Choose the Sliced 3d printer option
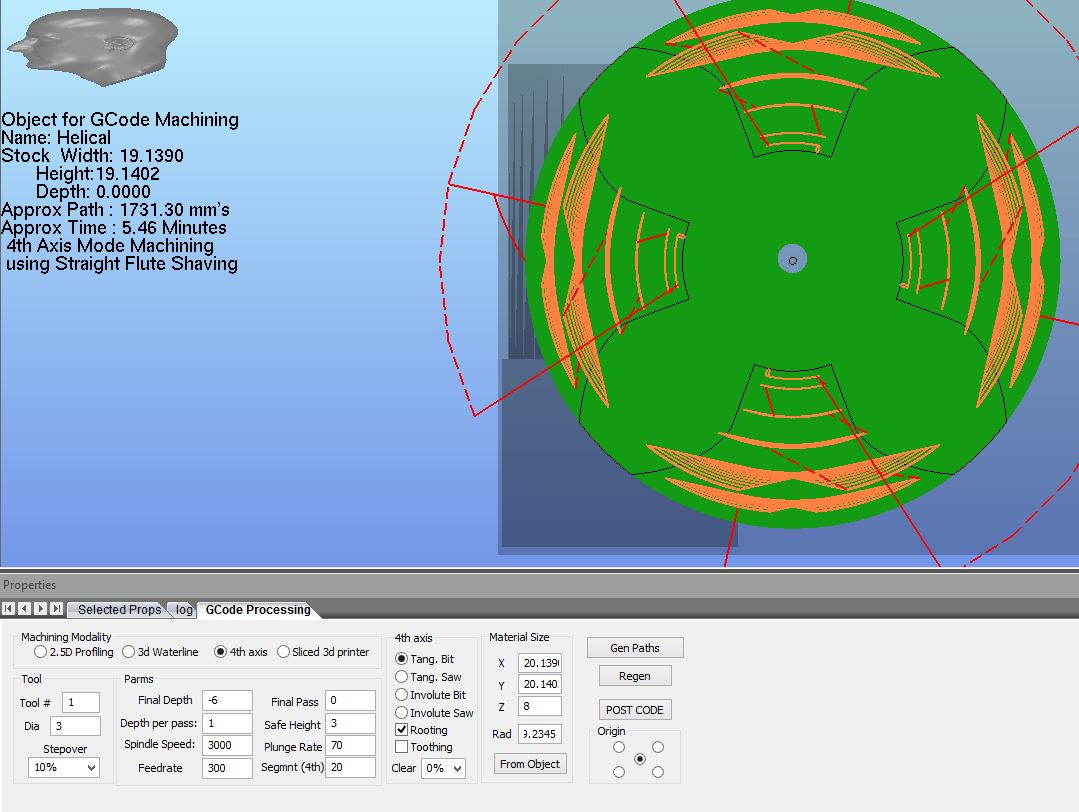This screenshot has width=1079, height=812. pos(284,652)
